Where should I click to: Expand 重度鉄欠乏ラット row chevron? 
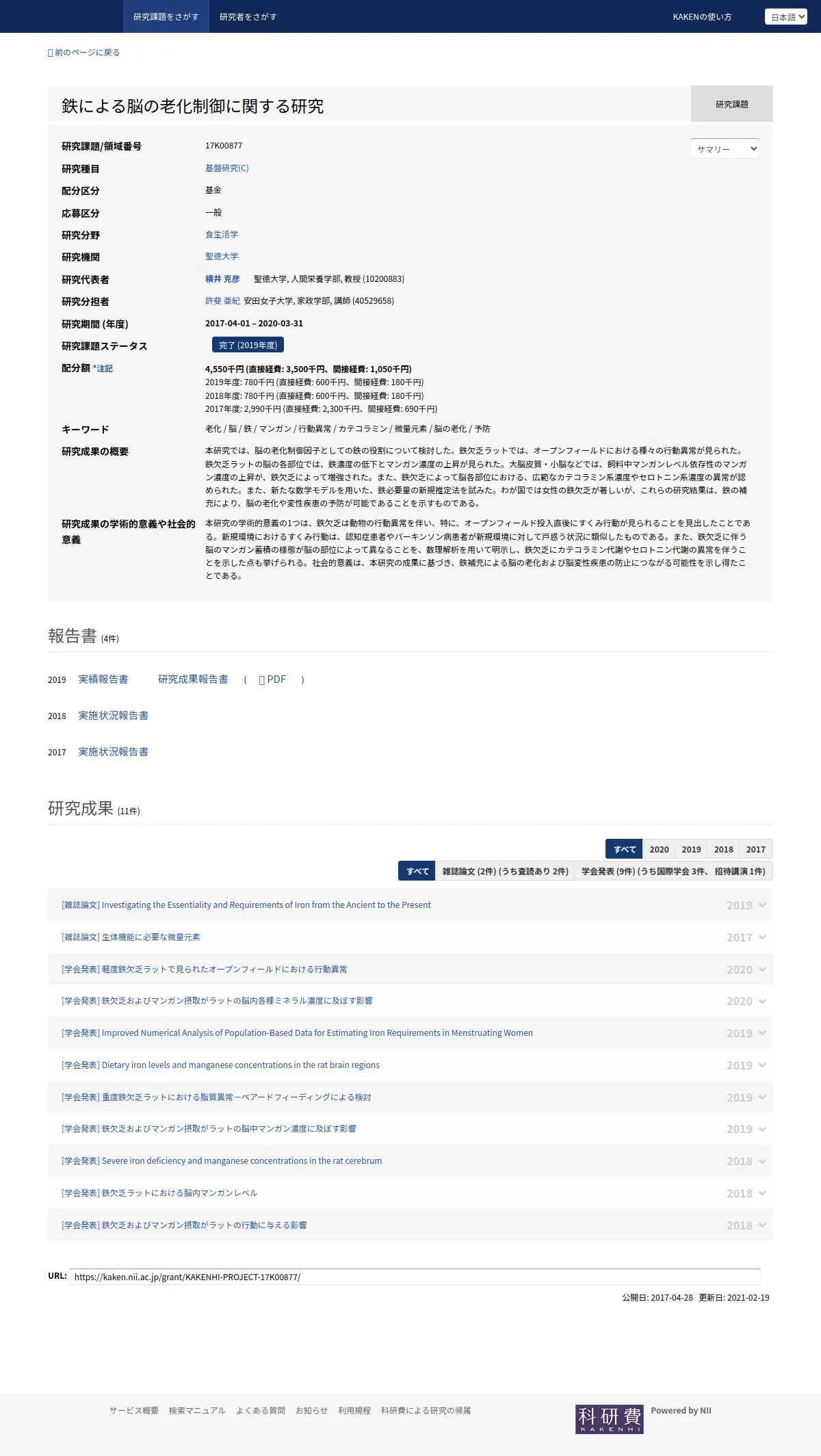coord(762,1097)
